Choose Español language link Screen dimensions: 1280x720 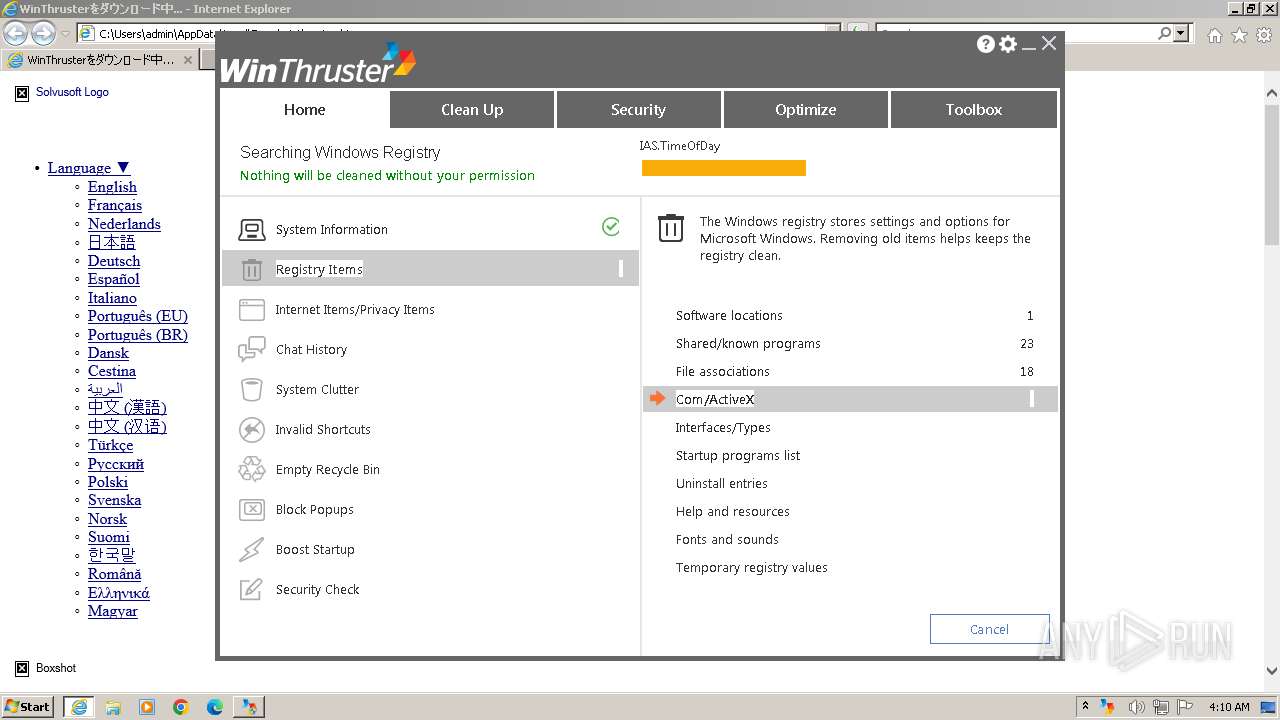click(x=113, y=279)
